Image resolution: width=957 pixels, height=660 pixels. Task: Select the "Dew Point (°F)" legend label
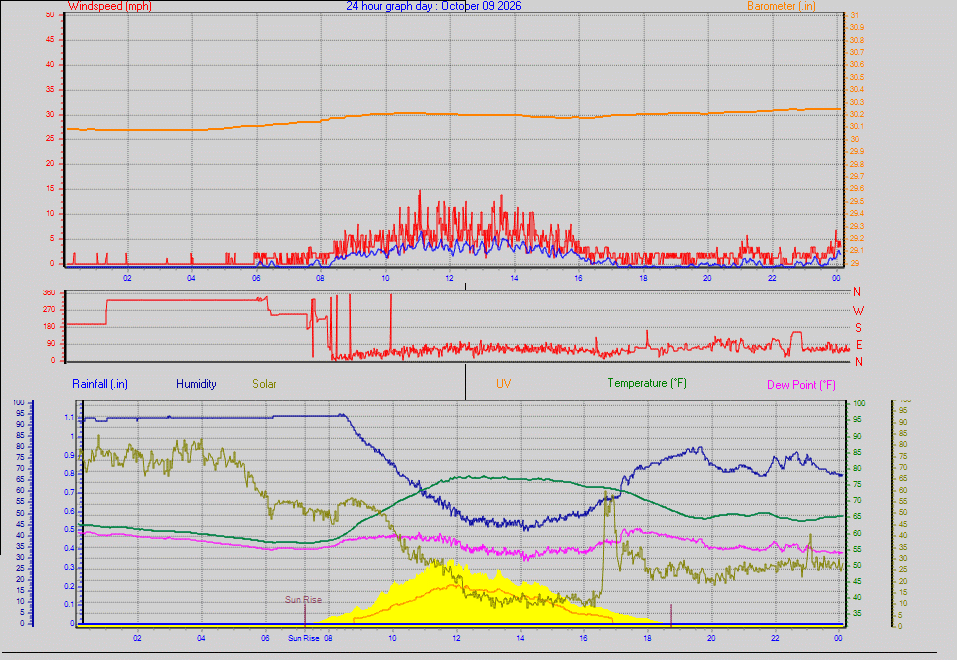click(801, 385)
